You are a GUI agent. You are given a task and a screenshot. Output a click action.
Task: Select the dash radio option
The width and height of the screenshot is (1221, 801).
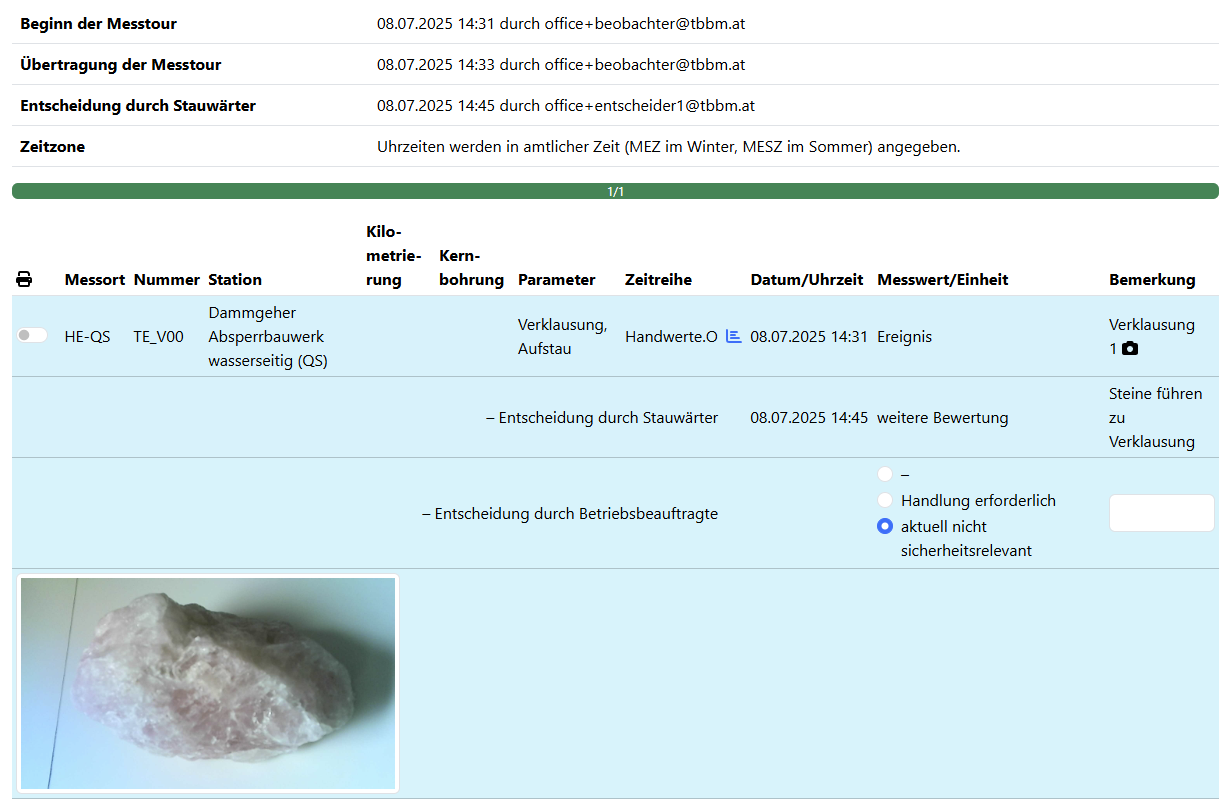coord(885,474)
